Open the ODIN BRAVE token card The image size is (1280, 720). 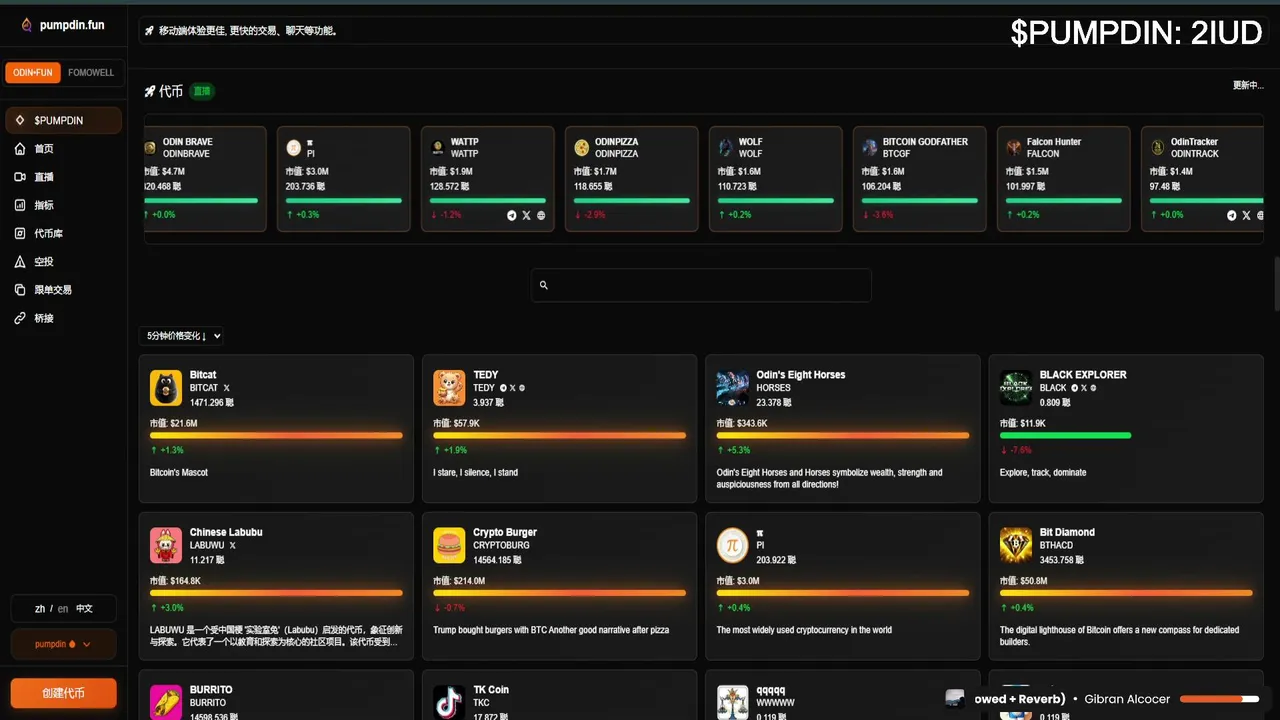click(205, 179)
